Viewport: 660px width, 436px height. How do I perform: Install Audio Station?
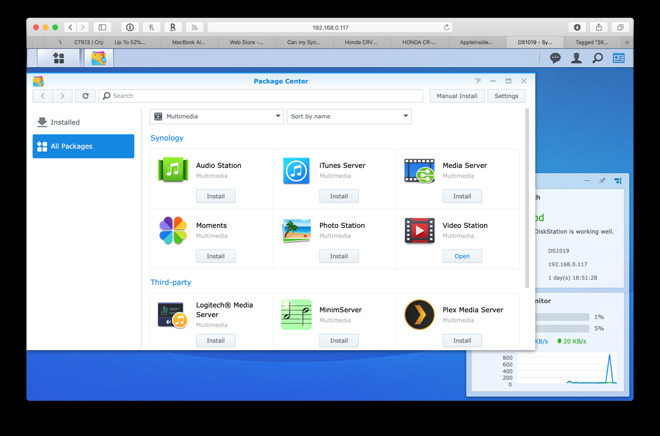click(x=216, y=196)
